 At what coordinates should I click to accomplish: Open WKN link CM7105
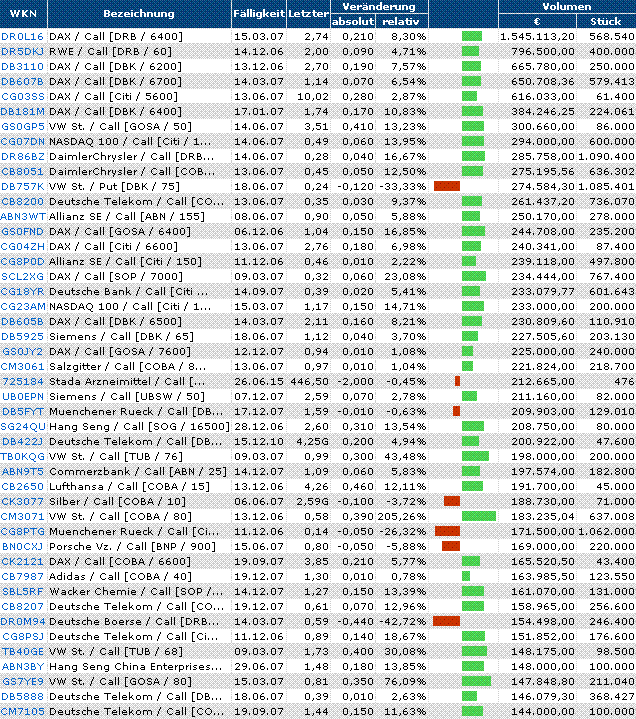click(x=23, y=712)
